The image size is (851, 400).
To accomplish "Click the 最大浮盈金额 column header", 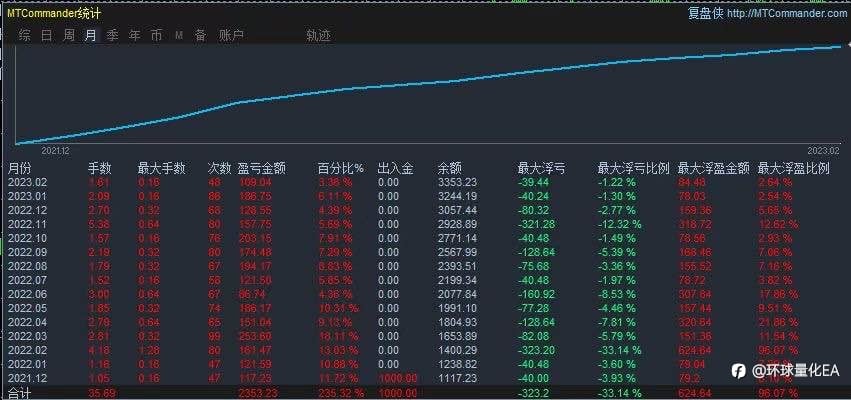I will 714,168.
